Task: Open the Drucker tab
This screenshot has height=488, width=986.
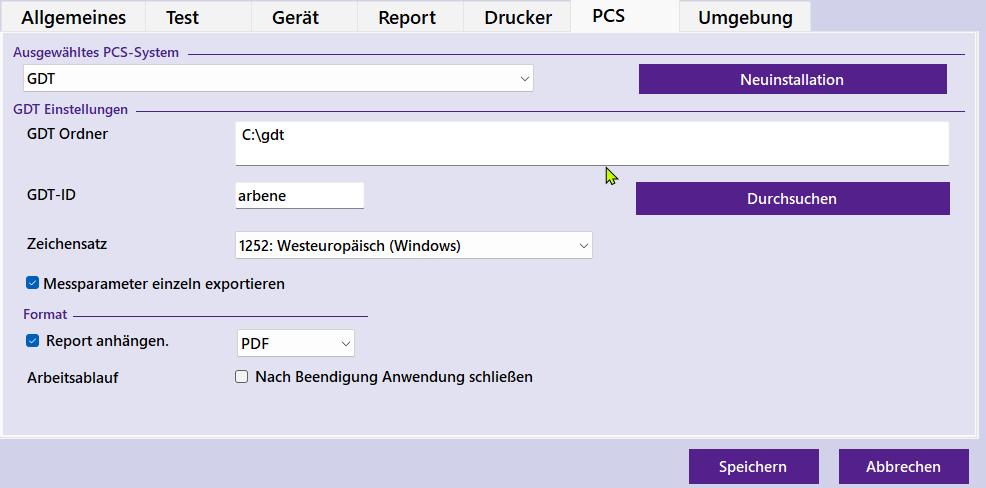Action: (517, 17)
